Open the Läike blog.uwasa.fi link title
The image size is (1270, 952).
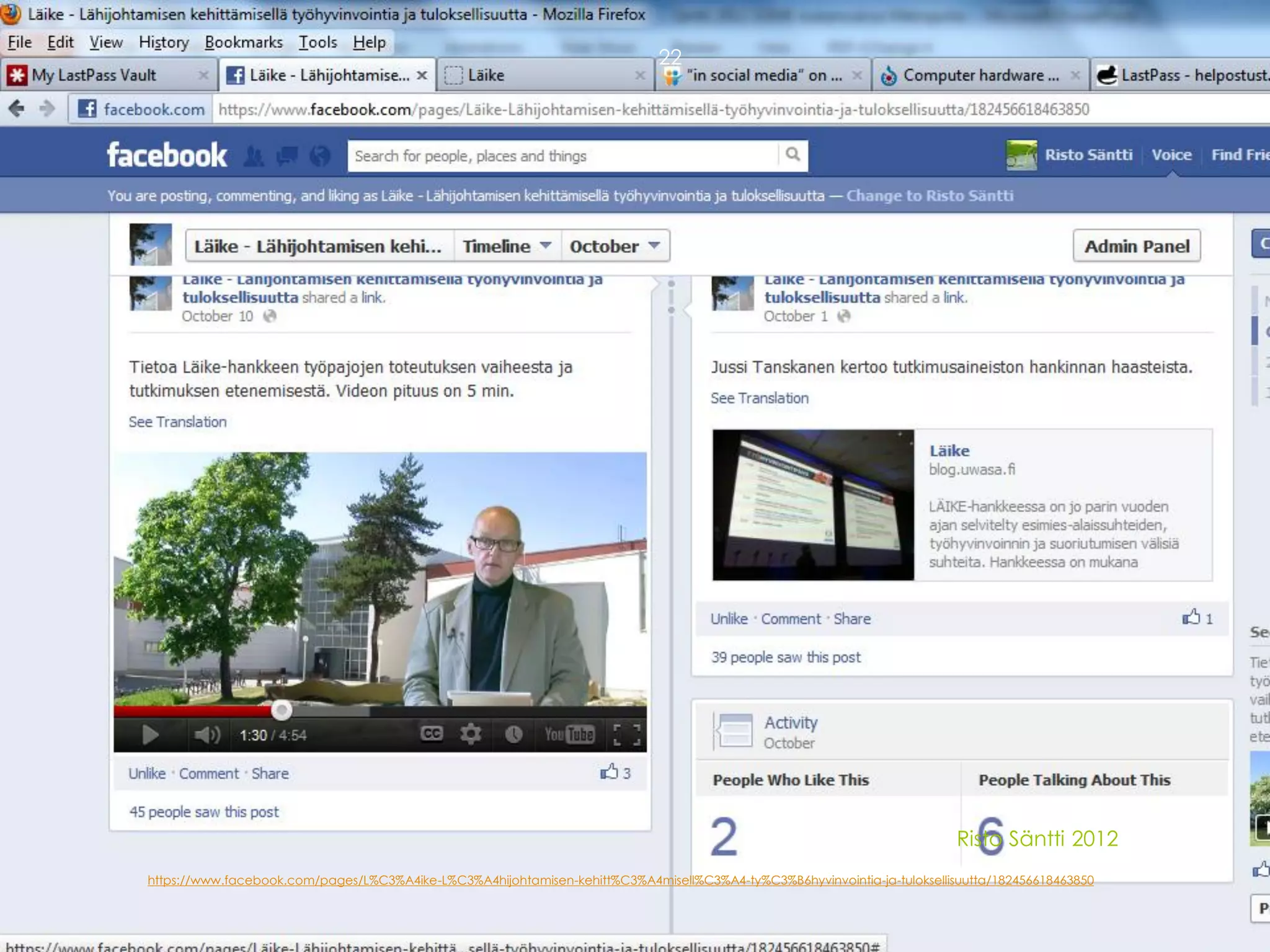click(x=949, y=451)
